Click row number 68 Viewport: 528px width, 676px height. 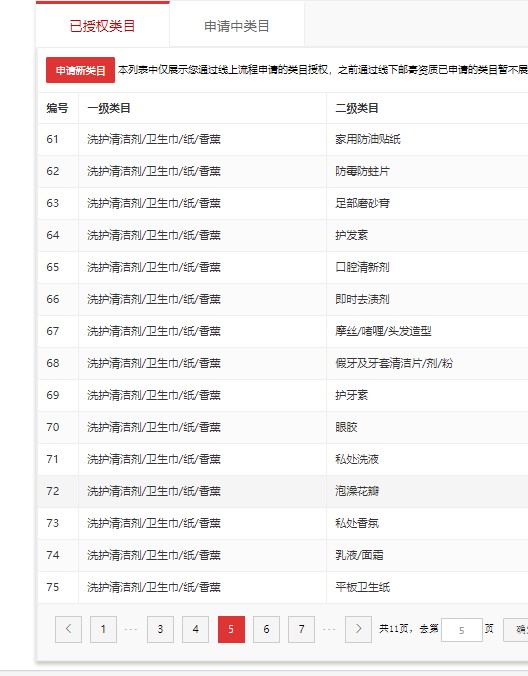pos(53,363)
